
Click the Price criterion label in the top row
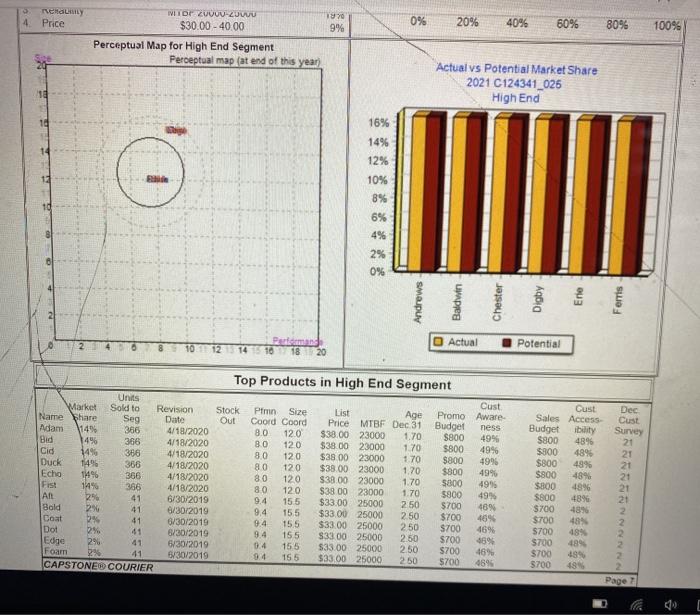tap(53, 23)
